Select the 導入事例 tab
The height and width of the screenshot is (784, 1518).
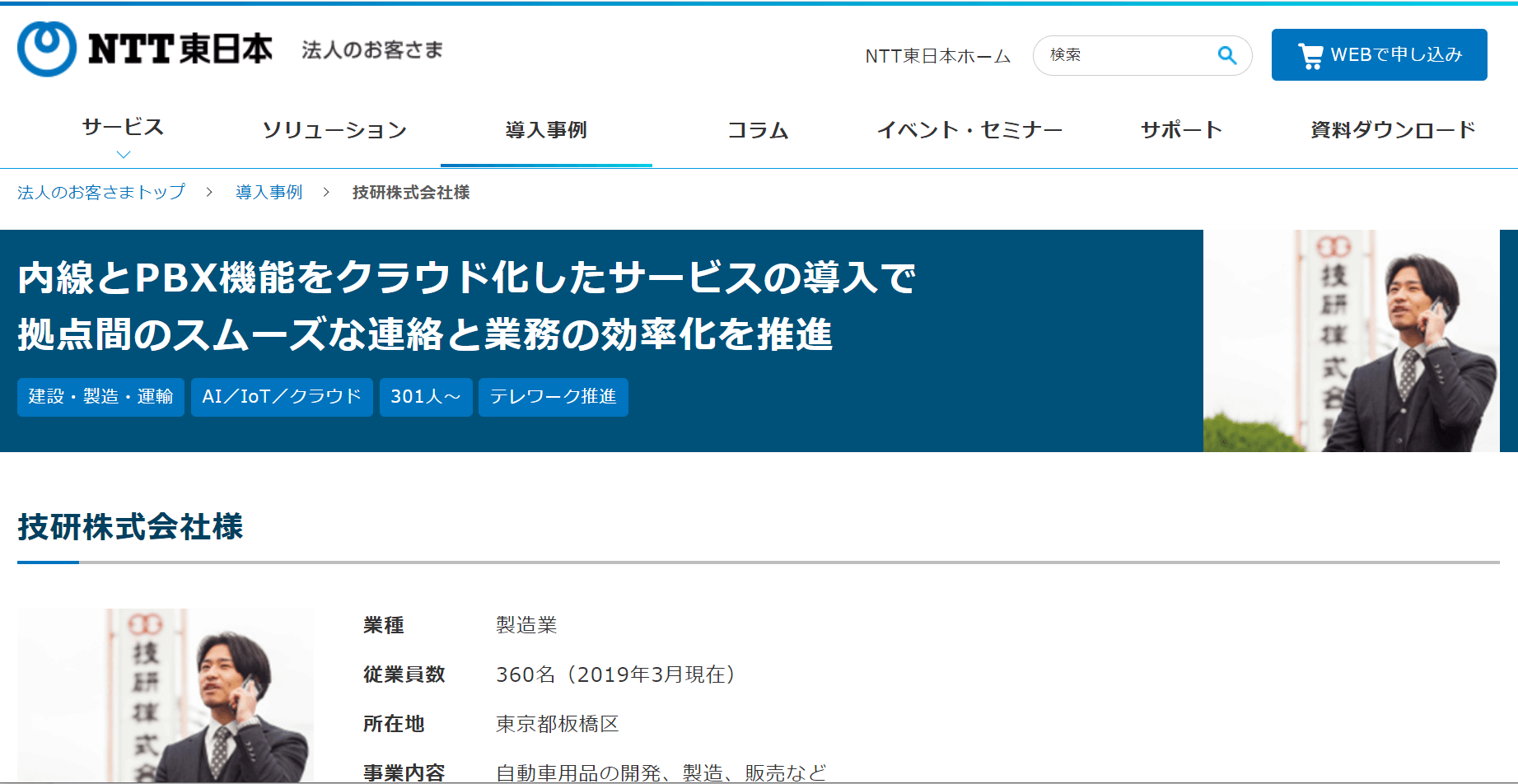coord(546,129)
